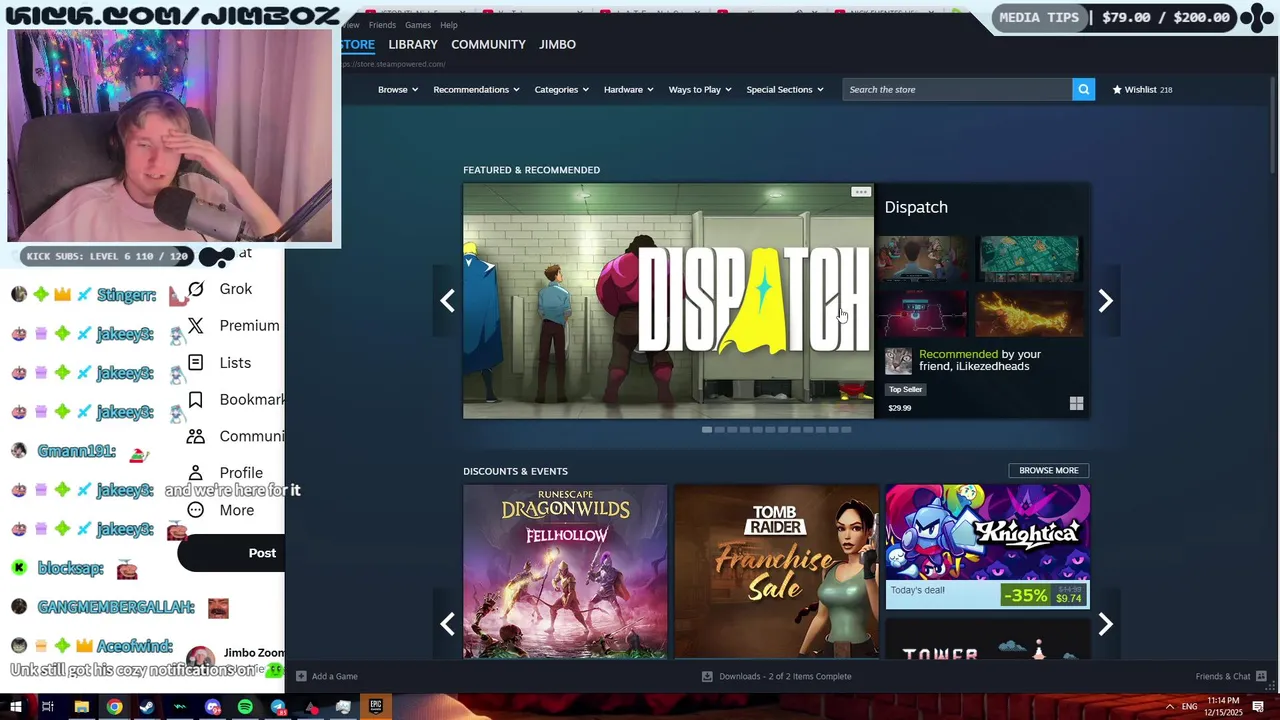Viewport: 1280px width, 720px height.
Task: Open the top-right Dispatch screenshot thumbnail
Action: click(x=1030, y=260)
